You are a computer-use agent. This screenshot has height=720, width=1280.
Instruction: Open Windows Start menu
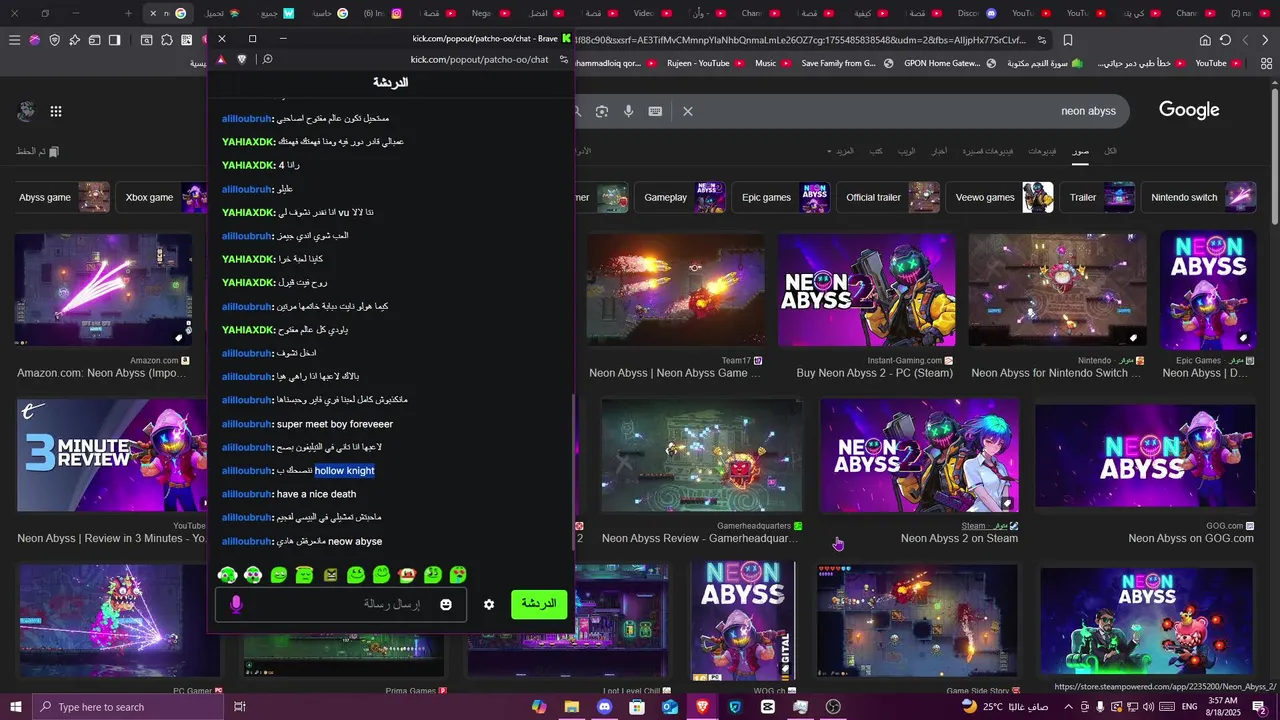16,707
